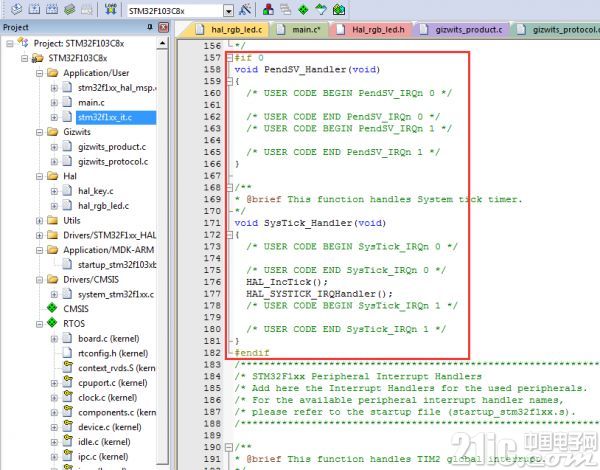Close the Project panel
The width and height of the screenshot is (600, 470).
click(163, 27)
